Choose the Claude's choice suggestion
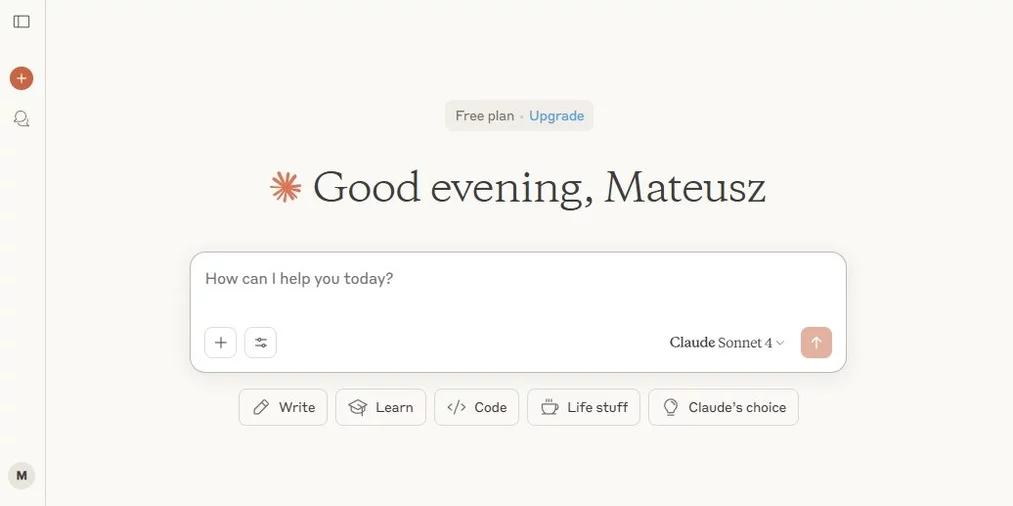This screenshot has width=1013, height=506. (x=724, y=407)
